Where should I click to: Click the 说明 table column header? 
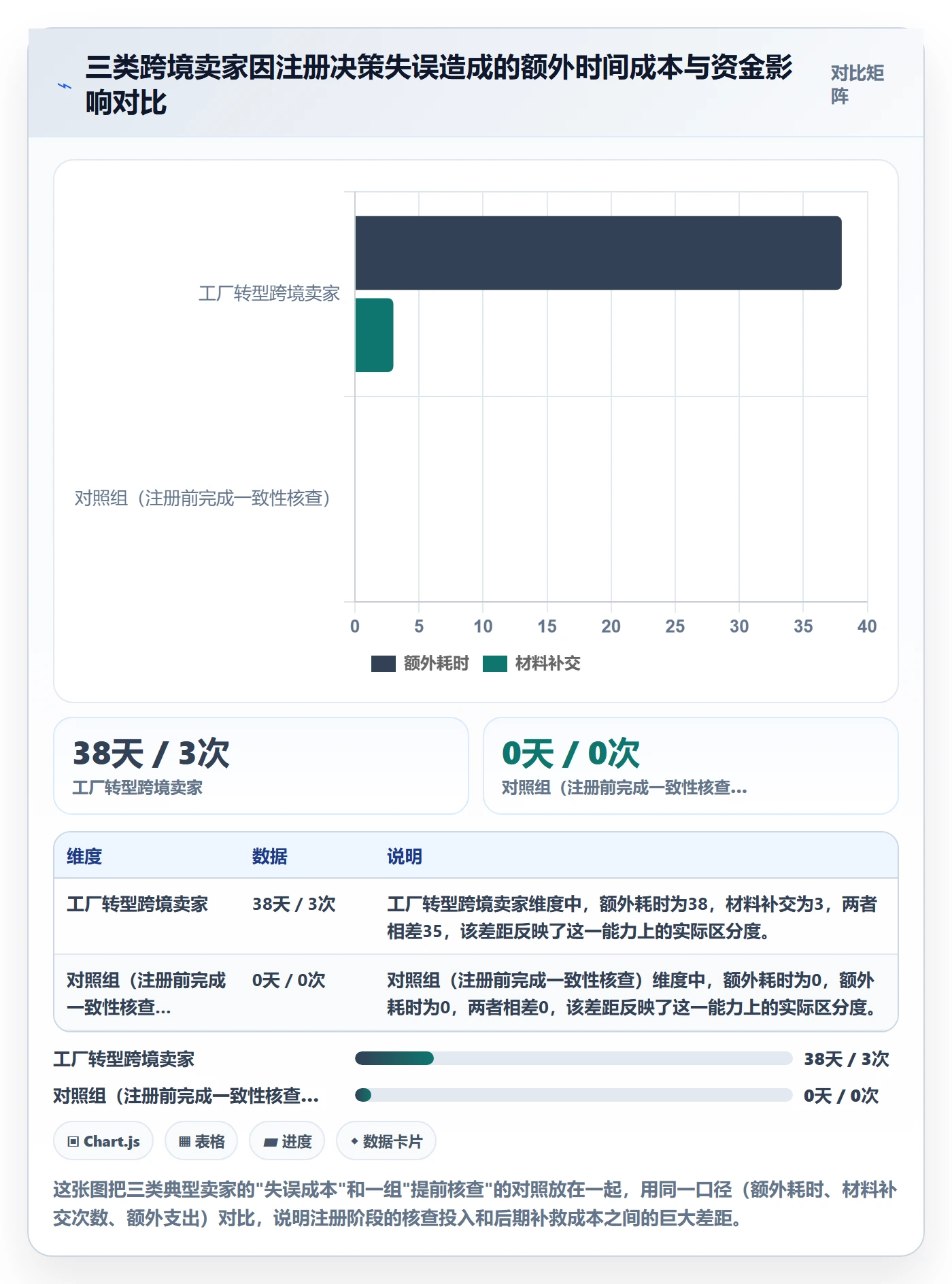tap(405, 856)
